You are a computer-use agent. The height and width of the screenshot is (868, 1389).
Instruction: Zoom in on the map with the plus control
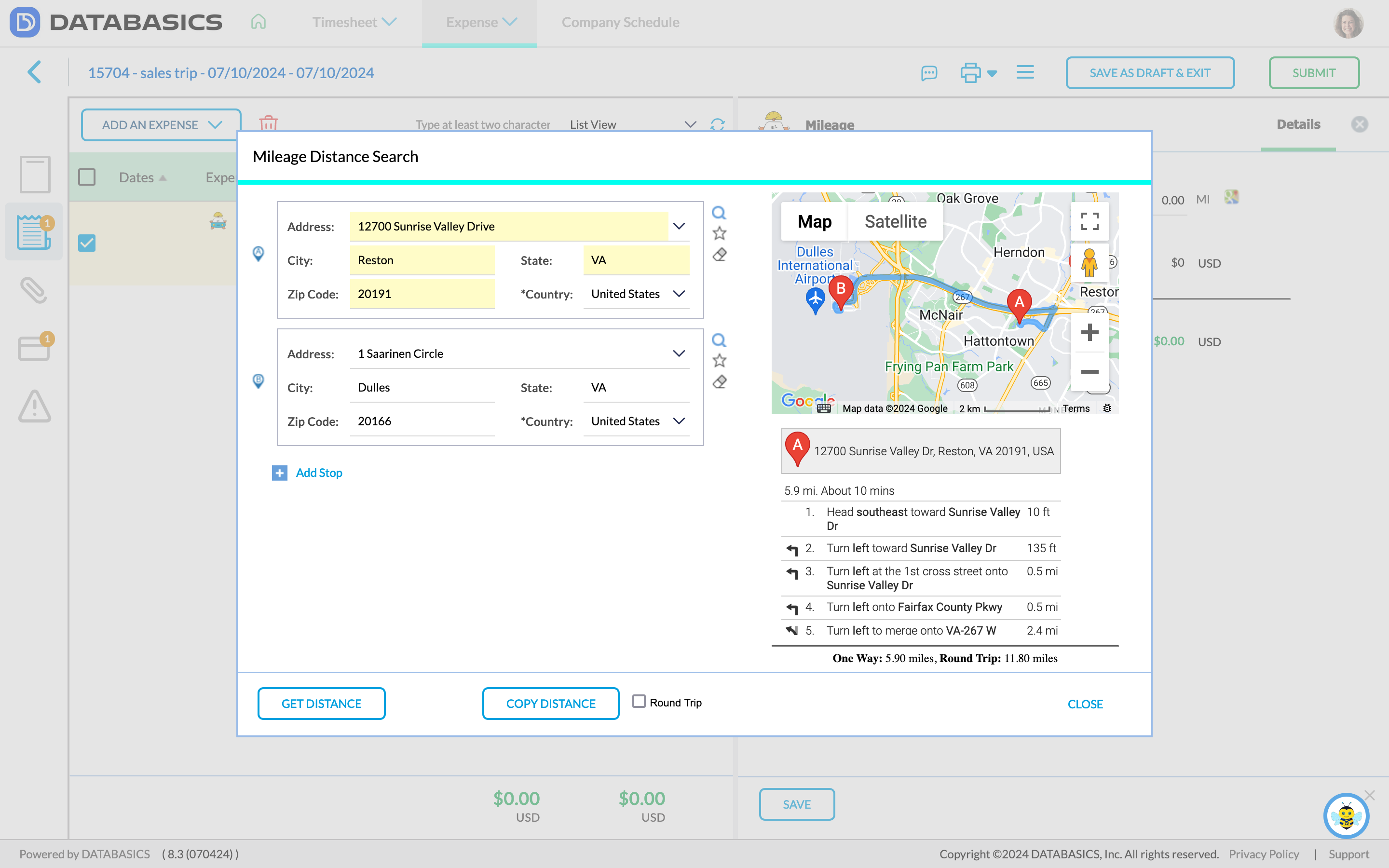(1089, 332)
